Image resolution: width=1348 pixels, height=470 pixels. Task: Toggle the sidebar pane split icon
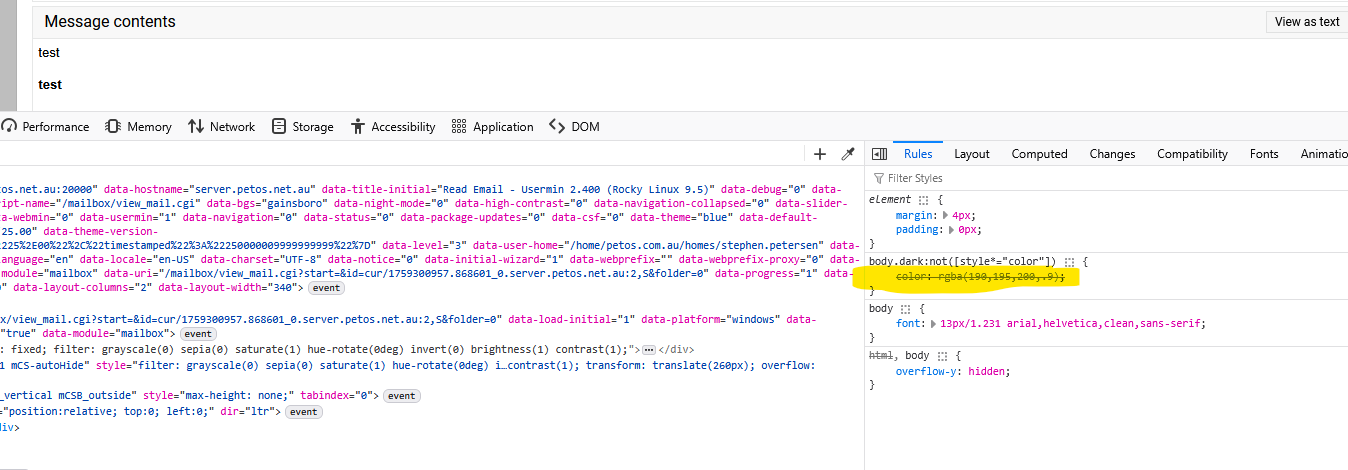pos(880,154)
